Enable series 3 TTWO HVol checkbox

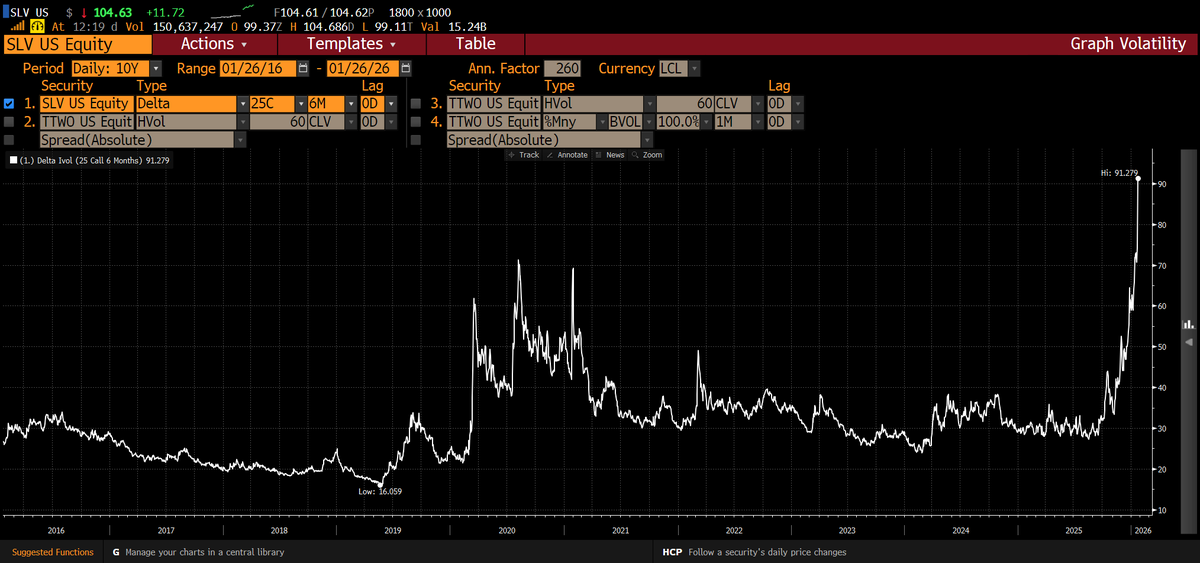(x=415, y=103)
